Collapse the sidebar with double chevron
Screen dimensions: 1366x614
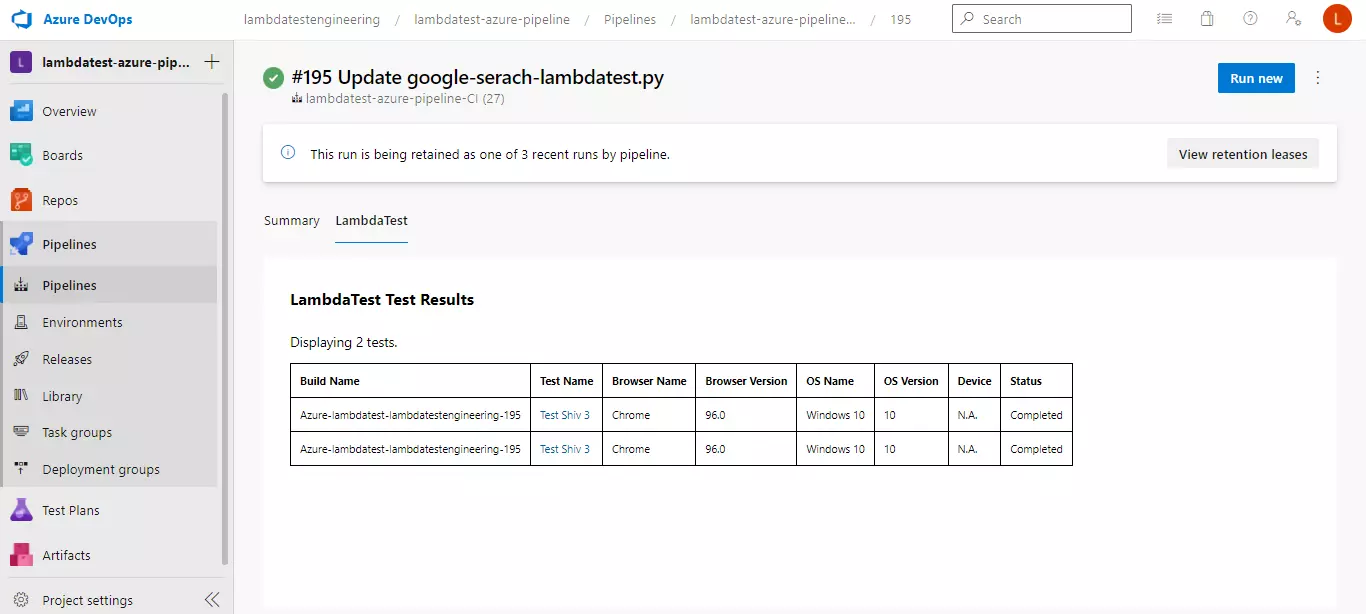click(211, 598)
